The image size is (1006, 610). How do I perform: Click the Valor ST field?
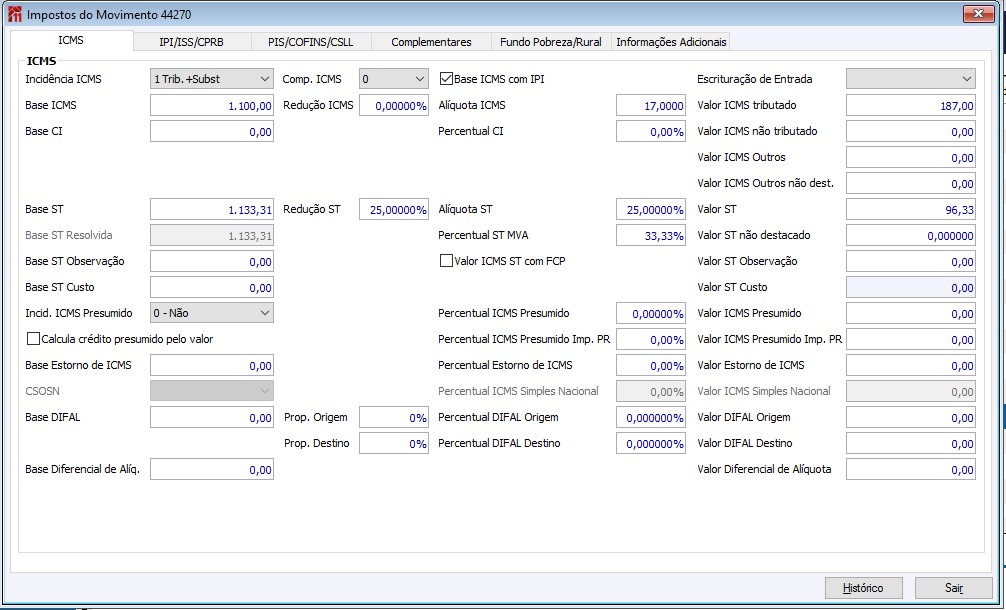click(x=911, y=209)
